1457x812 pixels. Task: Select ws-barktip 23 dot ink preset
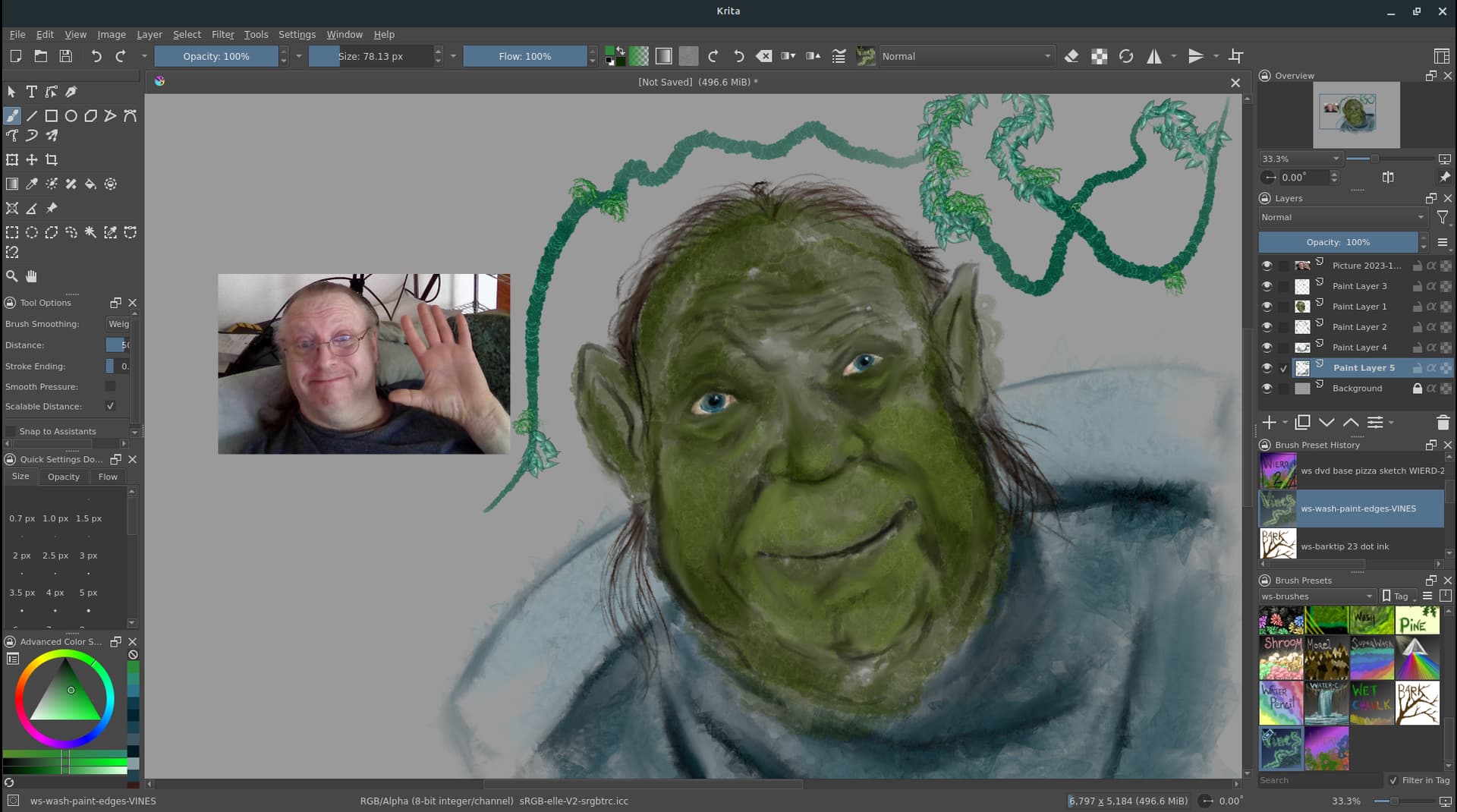pos(1352,546)
